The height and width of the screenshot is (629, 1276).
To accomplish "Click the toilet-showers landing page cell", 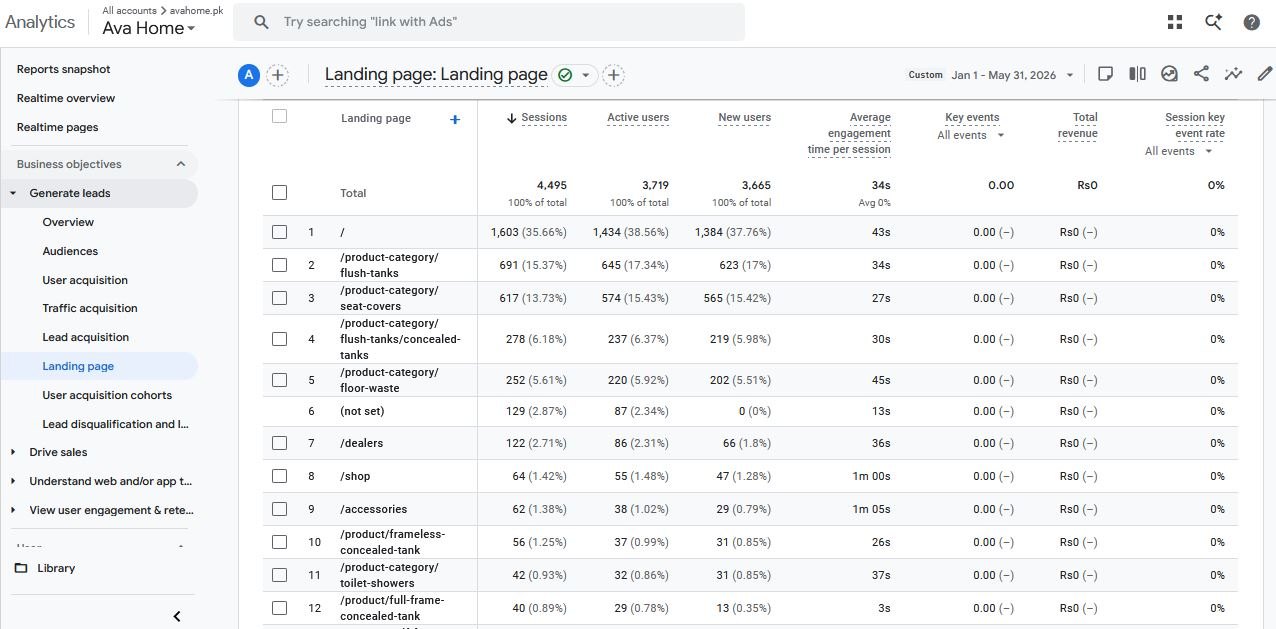I will pyautogui.click(x=389, y=575).
